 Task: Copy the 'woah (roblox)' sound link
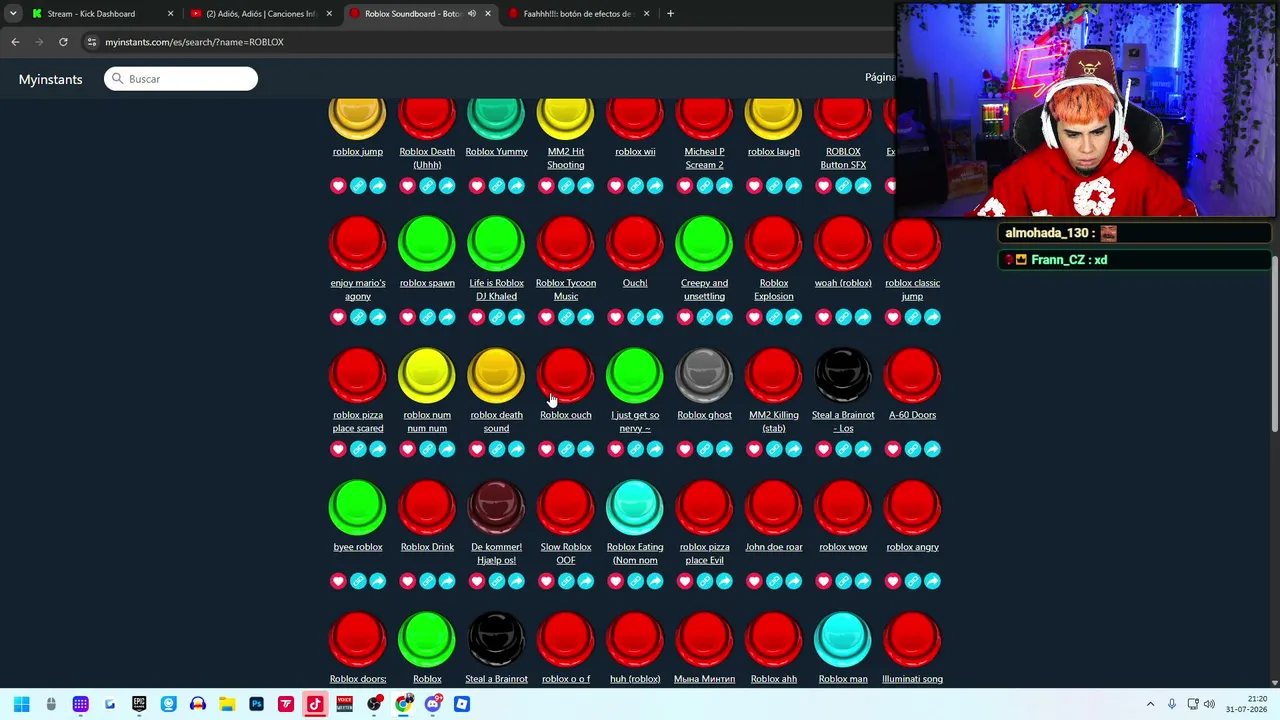click(x=843, y=317)
